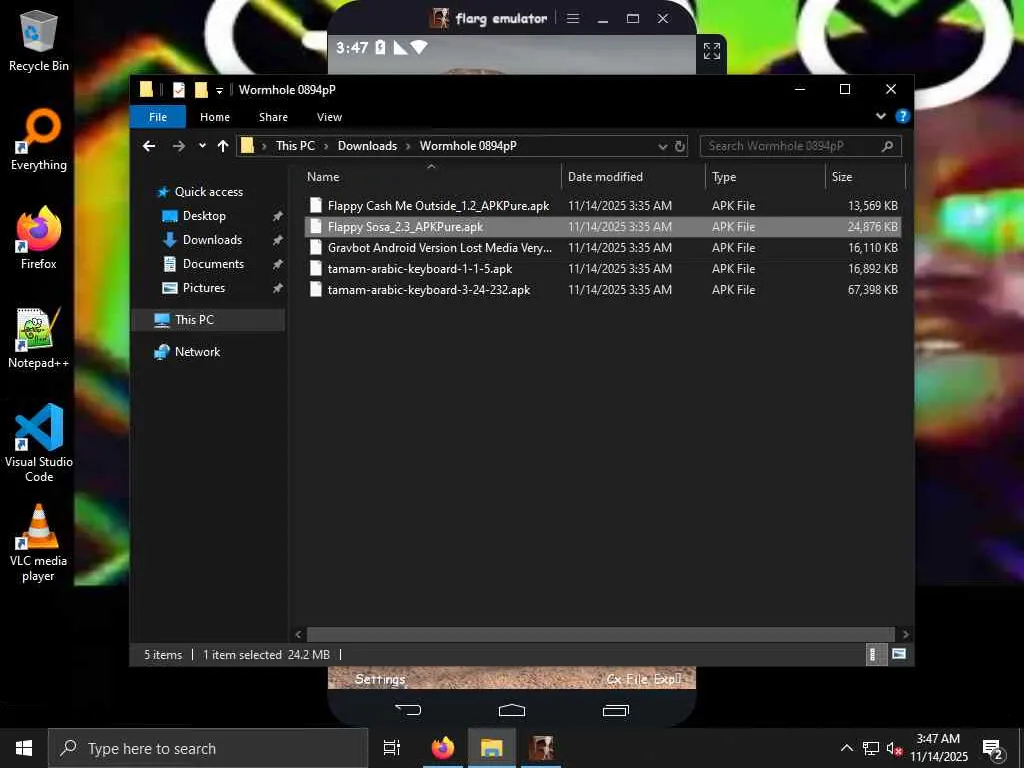Click the New folder quick access toolbar icon

(x=201, y=90)
